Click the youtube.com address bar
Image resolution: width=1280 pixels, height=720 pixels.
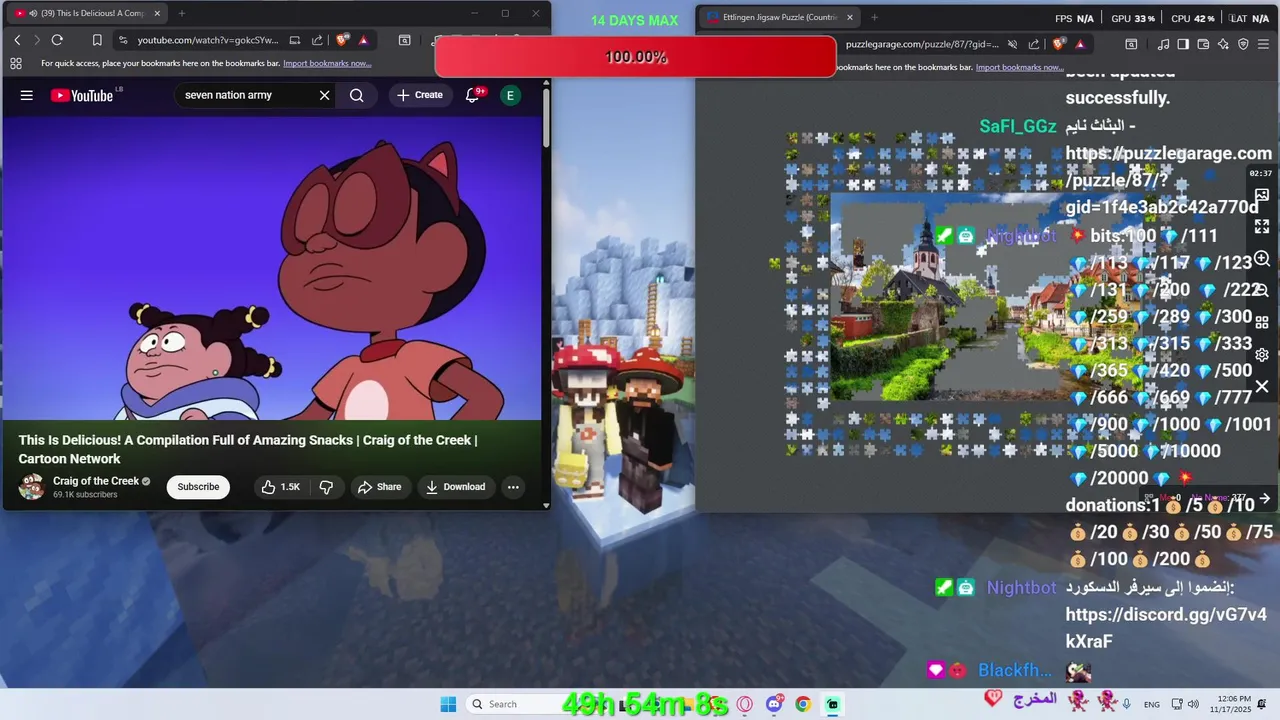pyautogui.click(x=208, y=40)
